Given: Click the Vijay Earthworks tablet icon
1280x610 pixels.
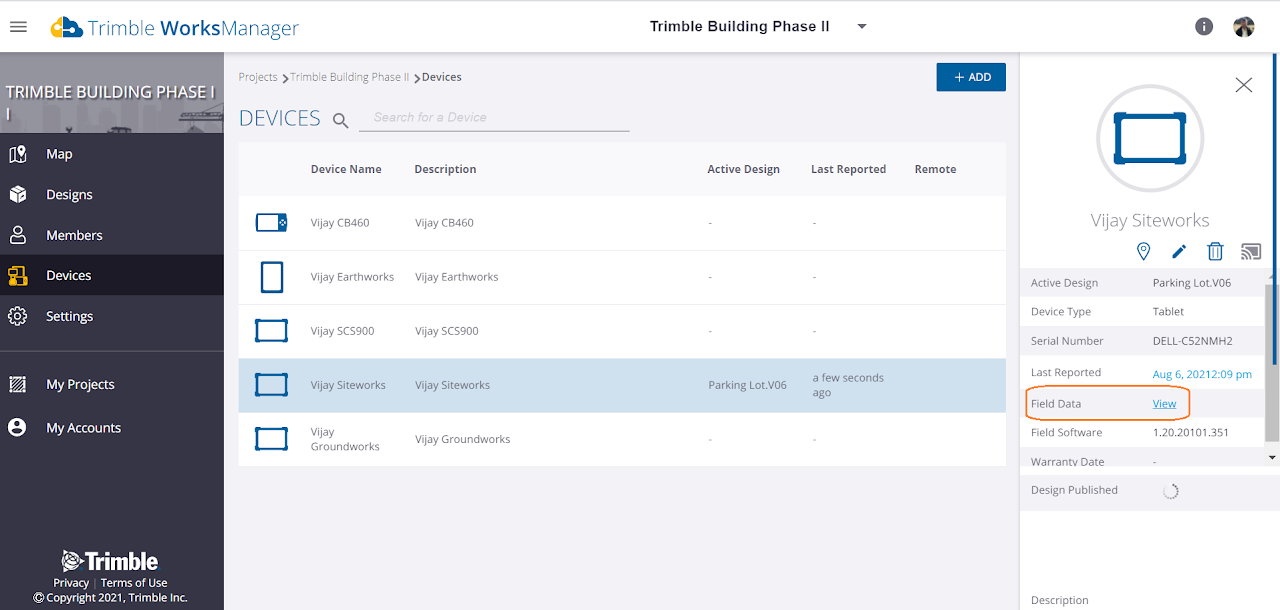Looking at the screenshot, I should pyautogui.click(x=271, y=277).
